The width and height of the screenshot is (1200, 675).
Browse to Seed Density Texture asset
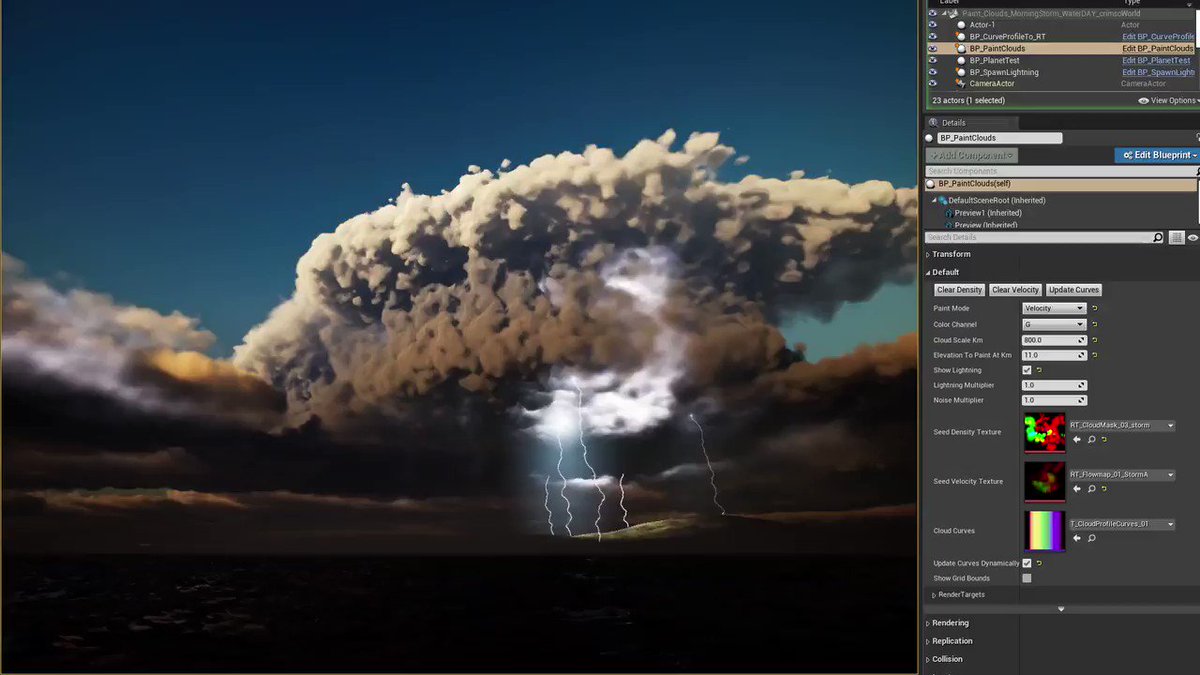coord(1091,439)
